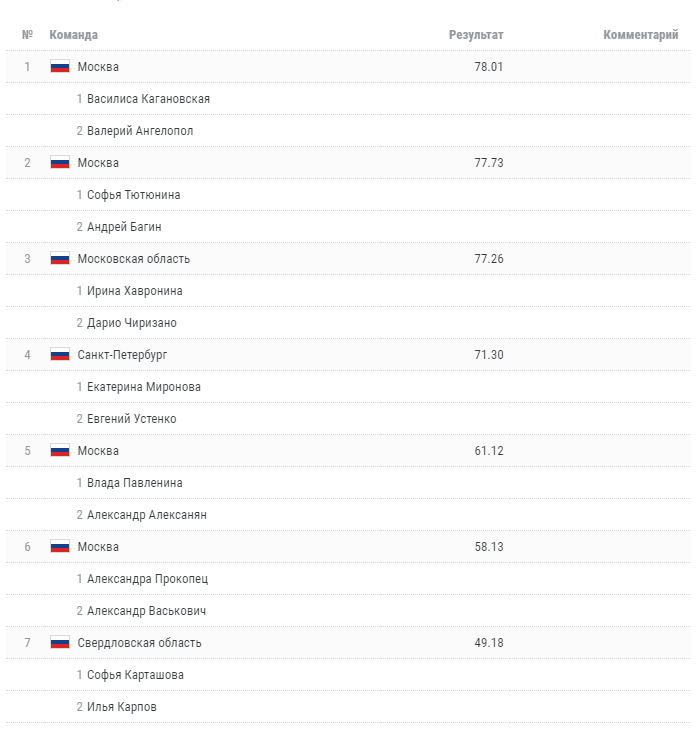Click the Команда column header
The width and height of the screenshot is (698, 733).
[74, 35]
